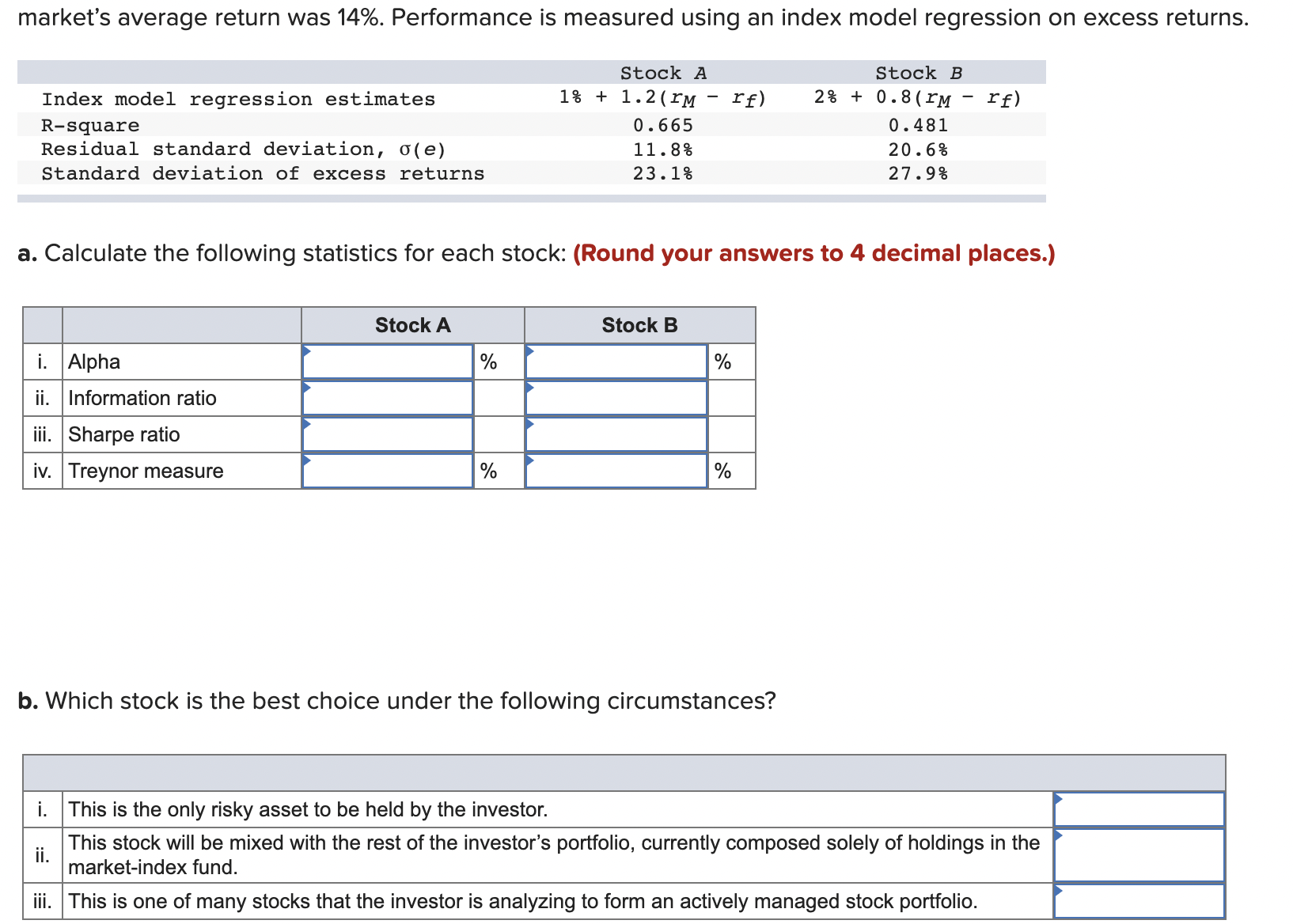Select the Stock B column header
Image resolution: width=1293 pixels, height=924 pixels.
click(x=639, y=324)
